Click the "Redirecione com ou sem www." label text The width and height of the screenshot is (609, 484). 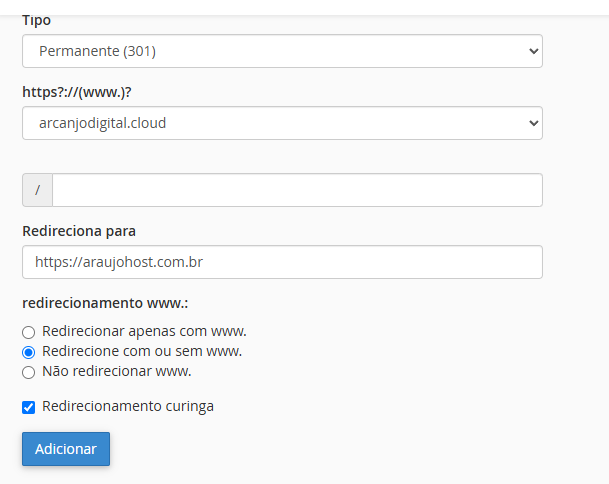coord(142,351)
